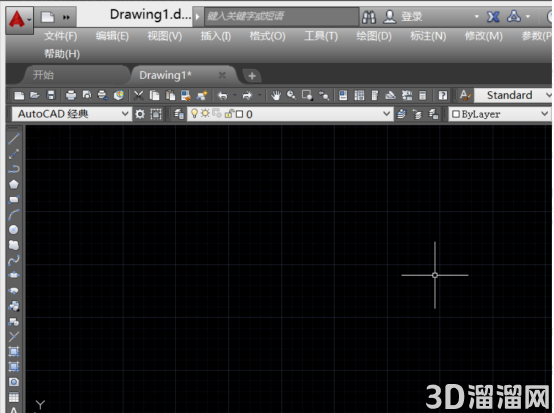Open the Sheet Set Manager icon
Viewport: 554px width, 413px height.
(390, 95)
